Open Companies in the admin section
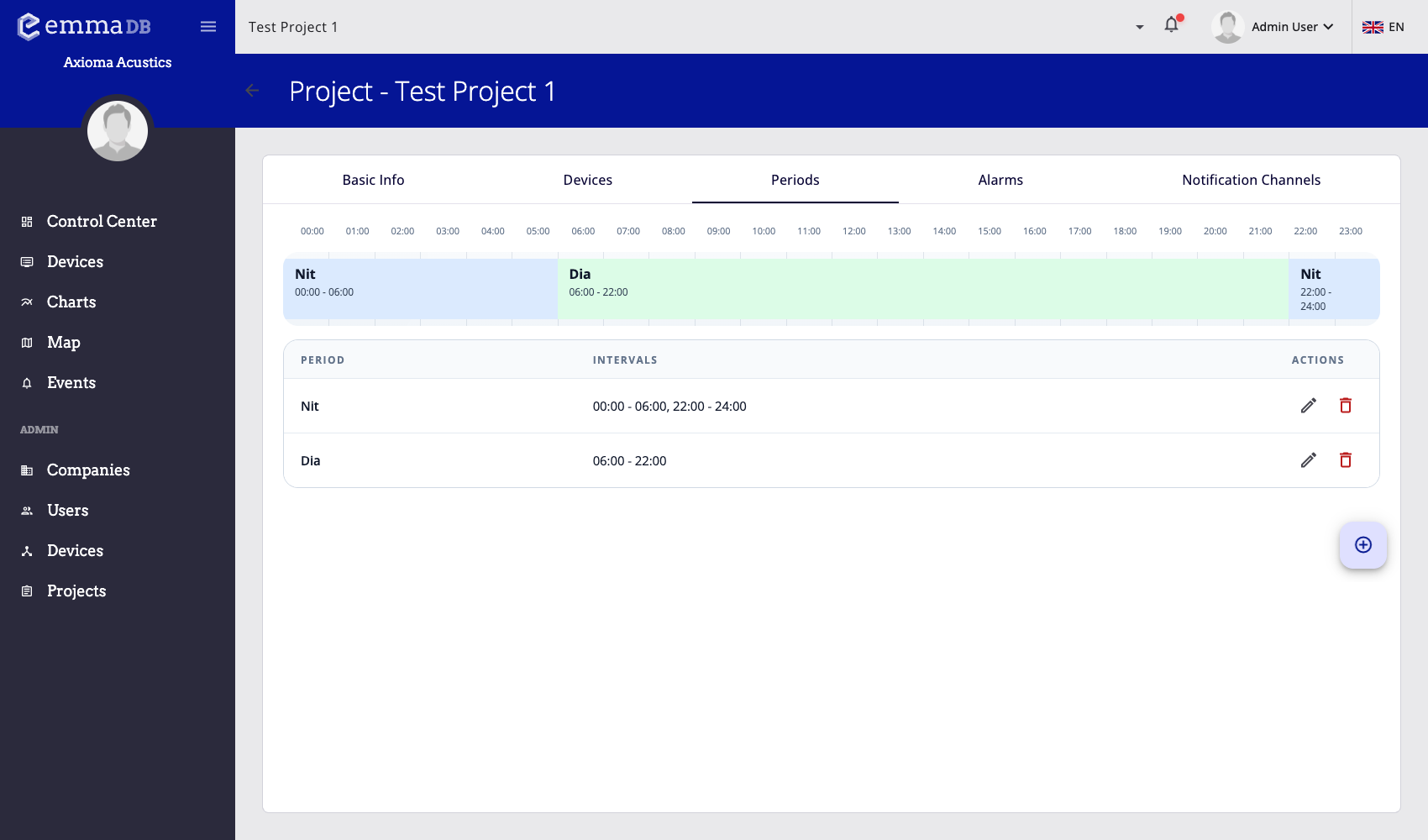1428x840 pixels. point(88,470)
